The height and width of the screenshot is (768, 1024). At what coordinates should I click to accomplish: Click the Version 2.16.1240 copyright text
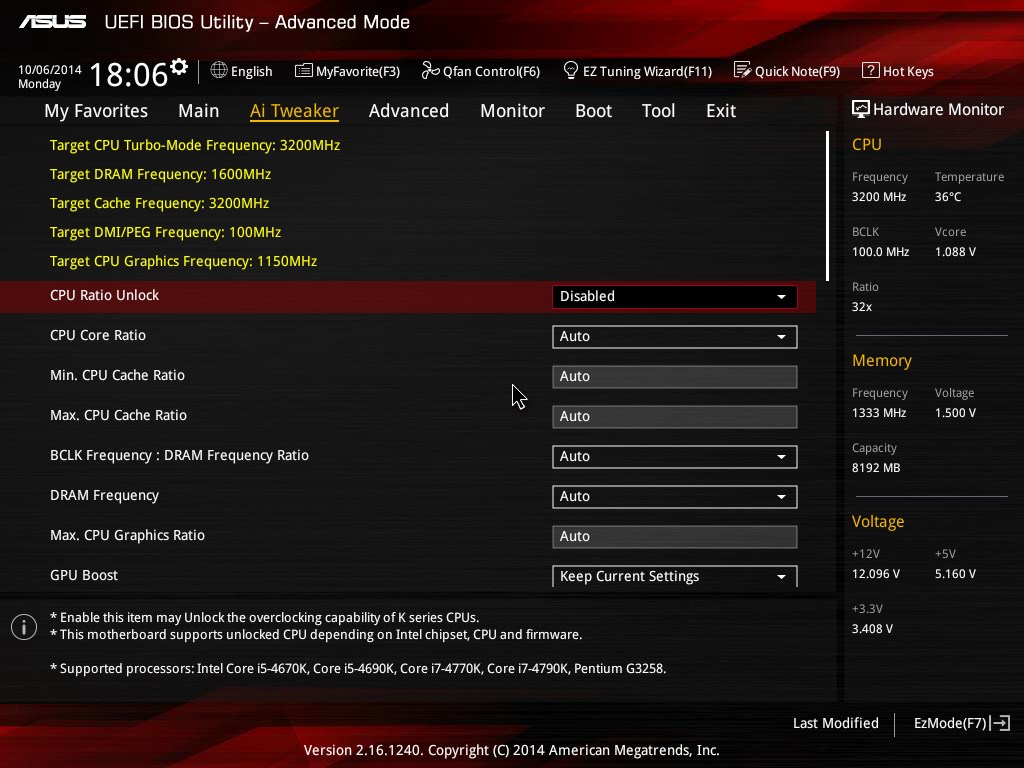coord(512,750)
